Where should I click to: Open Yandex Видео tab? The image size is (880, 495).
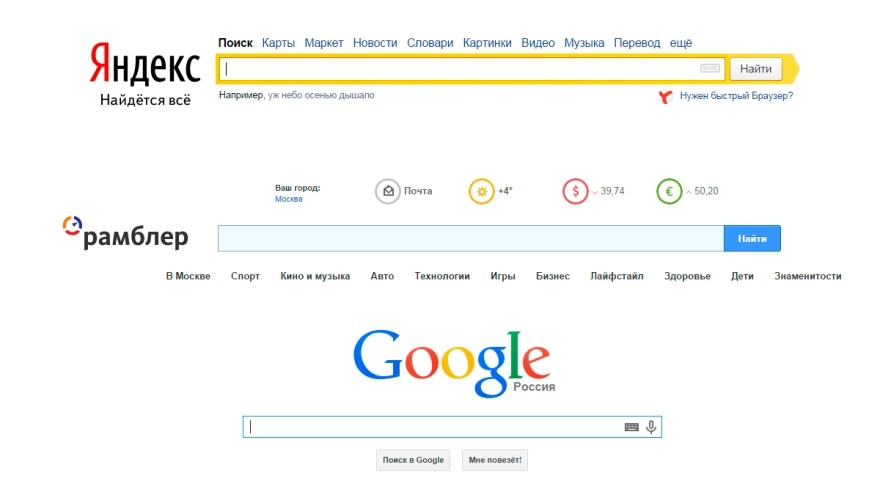pos(538,43)
